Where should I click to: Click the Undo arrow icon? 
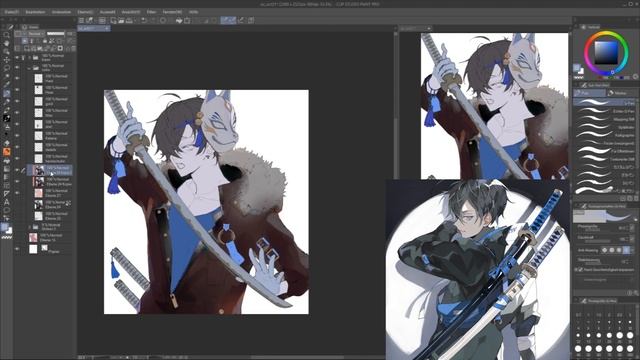pyautogui.click(x=144, y=20)
